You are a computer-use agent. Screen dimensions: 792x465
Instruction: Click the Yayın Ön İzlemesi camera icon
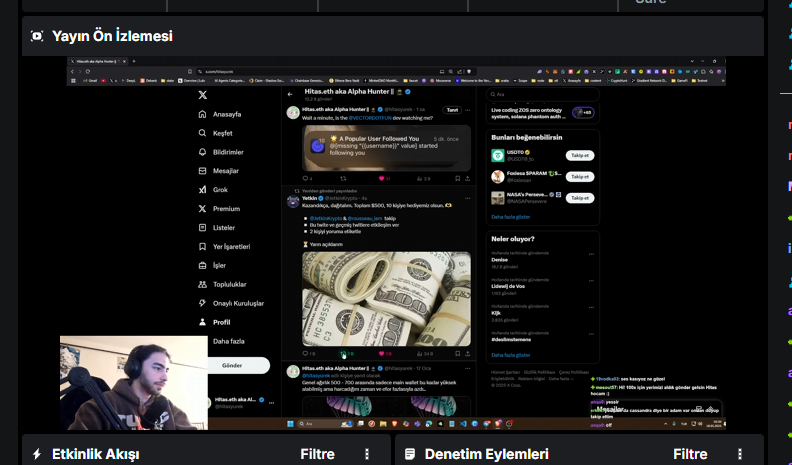coord(37,36)
